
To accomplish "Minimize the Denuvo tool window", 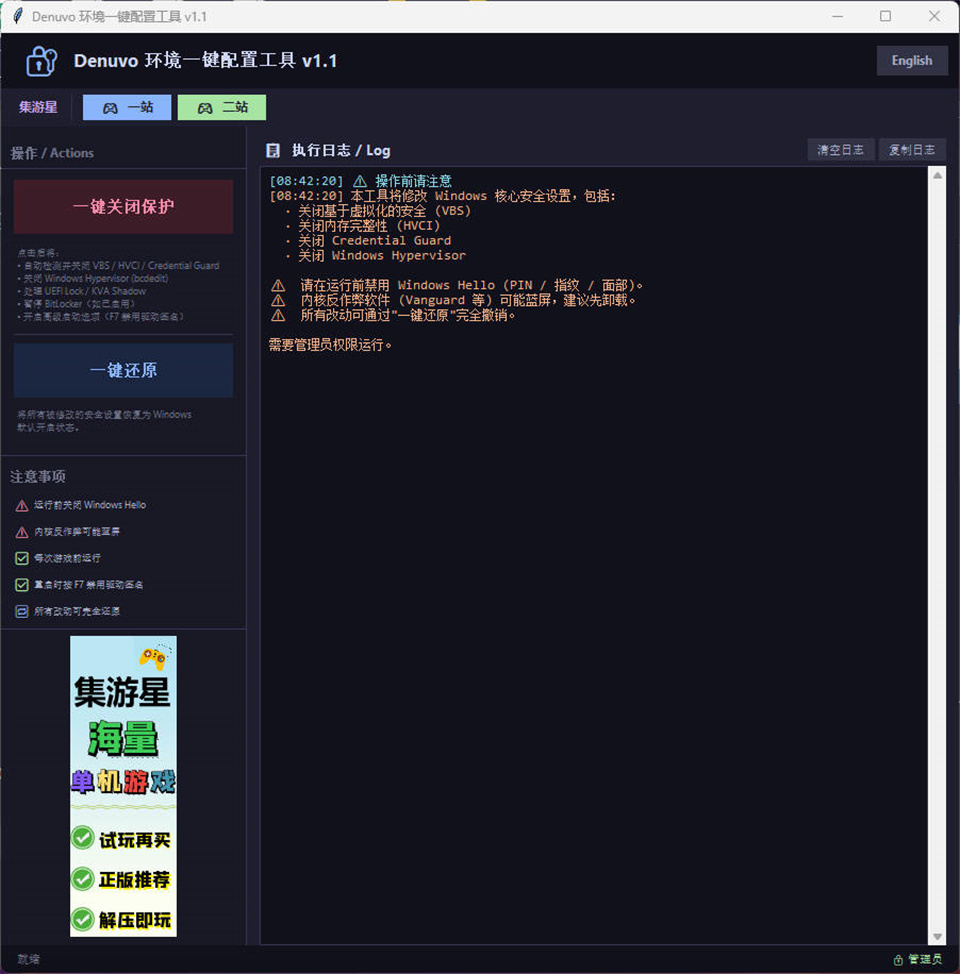I will 838,16.
